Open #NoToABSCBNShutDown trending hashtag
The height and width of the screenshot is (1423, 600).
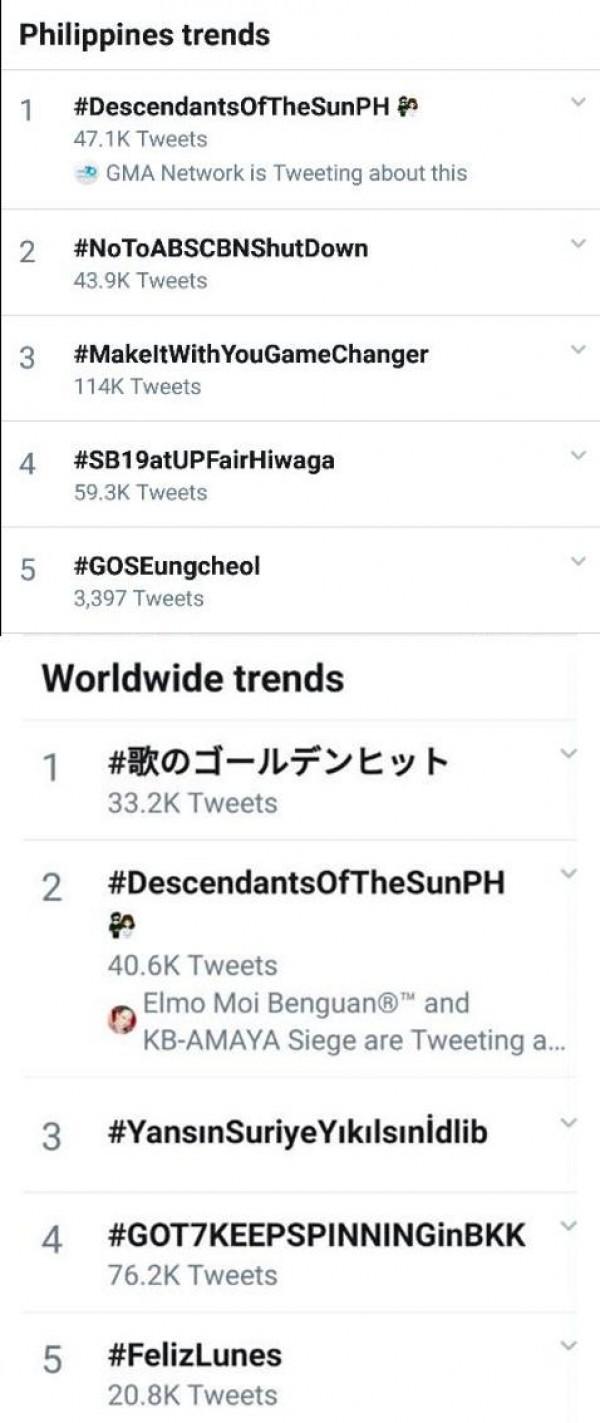click(x=221, y=247)
